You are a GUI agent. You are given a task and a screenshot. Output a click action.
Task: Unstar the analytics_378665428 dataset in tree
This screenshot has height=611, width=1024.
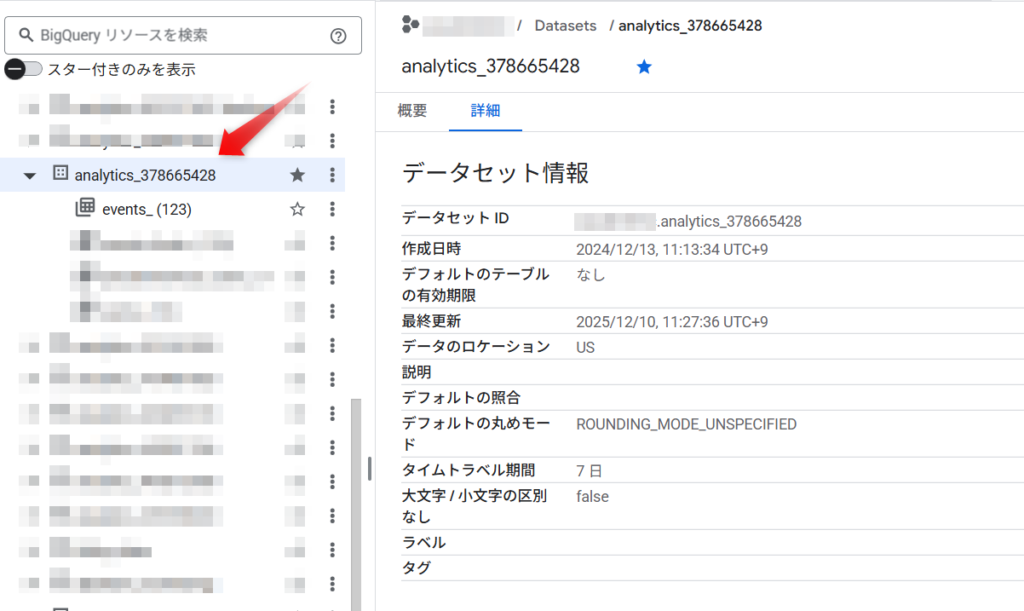297,175
